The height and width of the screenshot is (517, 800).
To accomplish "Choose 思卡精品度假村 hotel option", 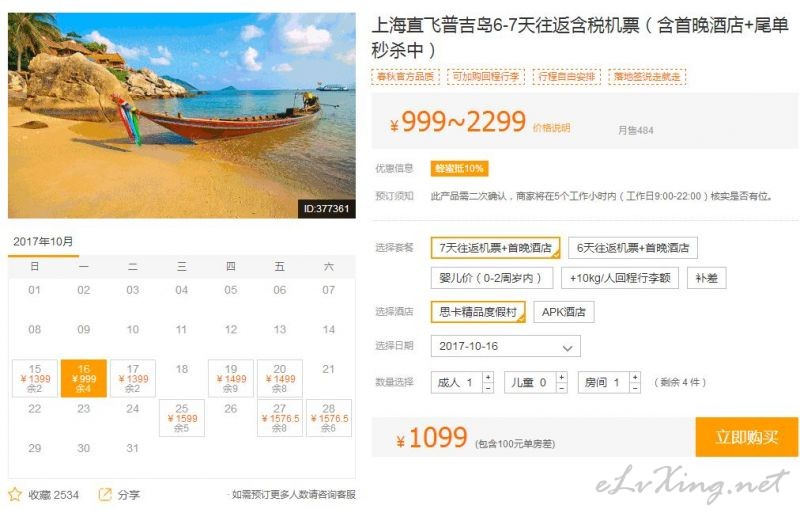I will click(x=478, y=312).
